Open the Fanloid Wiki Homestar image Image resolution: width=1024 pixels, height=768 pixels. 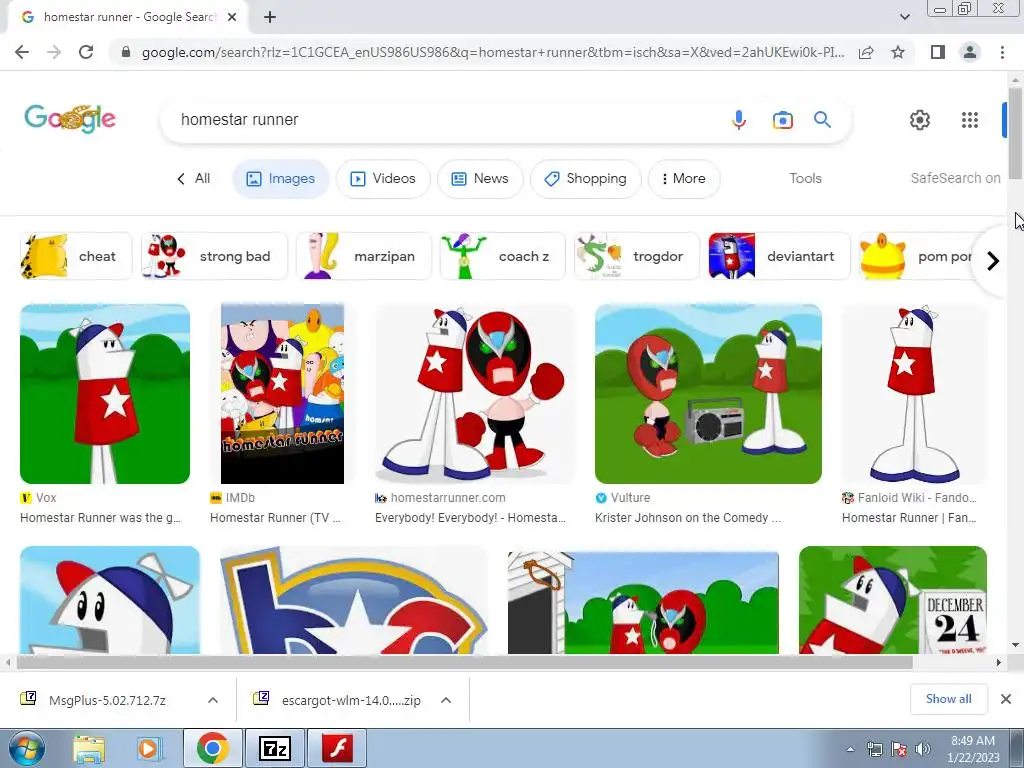click(x=914, y=394)
